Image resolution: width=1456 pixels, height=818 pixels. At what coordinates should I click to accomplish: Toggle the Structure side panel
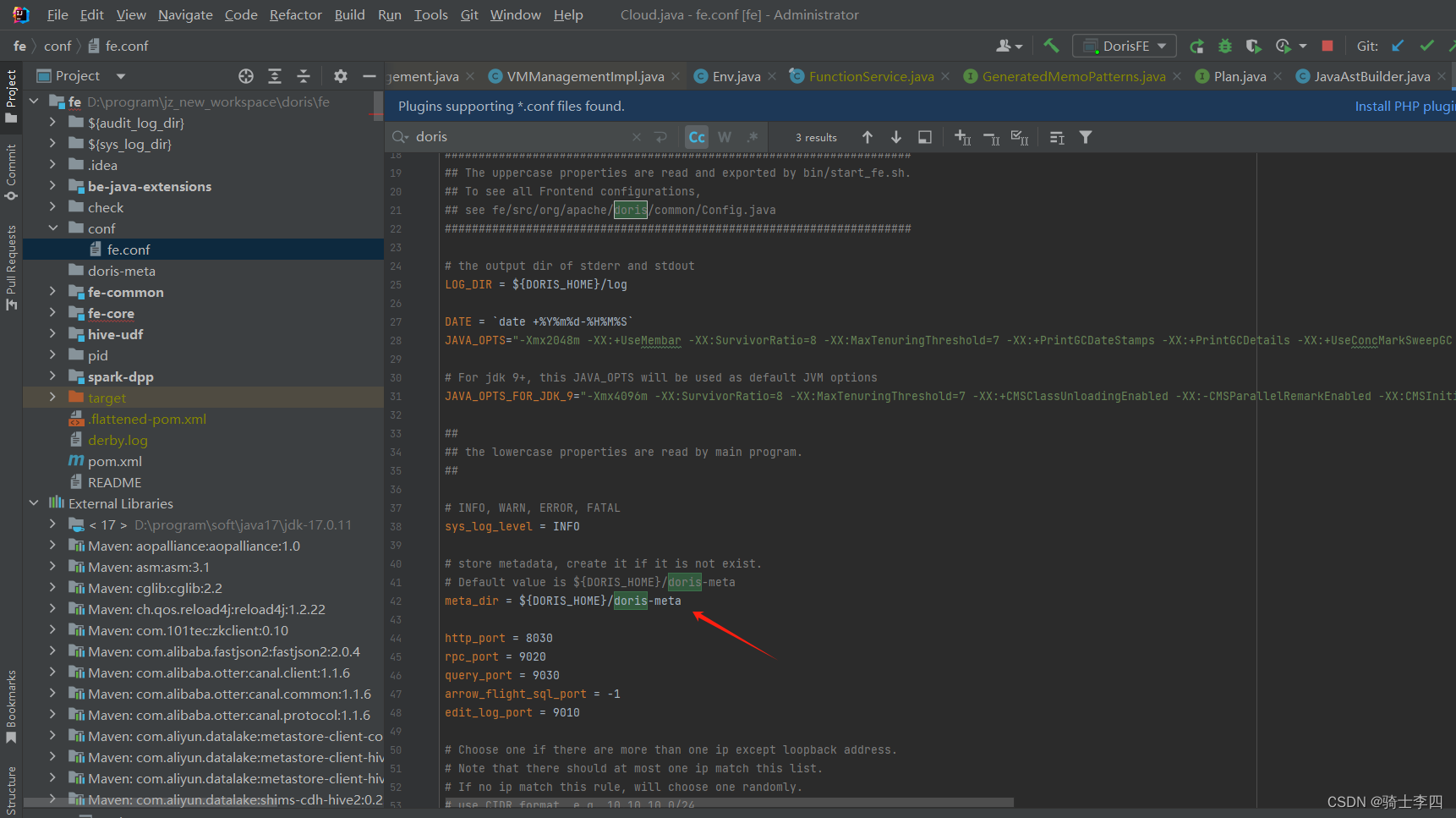coord(11,791)
